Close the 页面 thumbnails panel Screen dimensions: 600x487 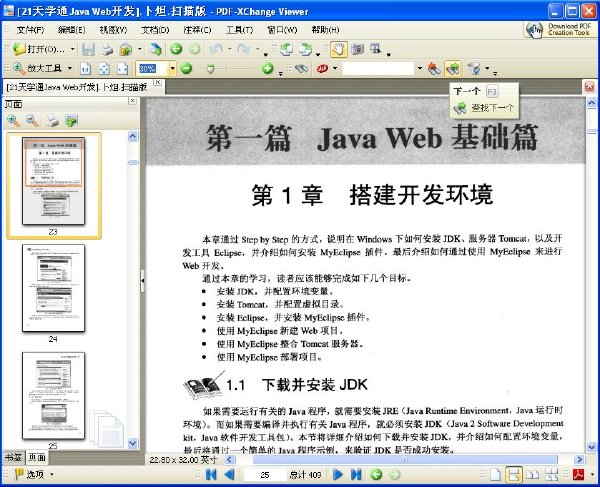132,101
